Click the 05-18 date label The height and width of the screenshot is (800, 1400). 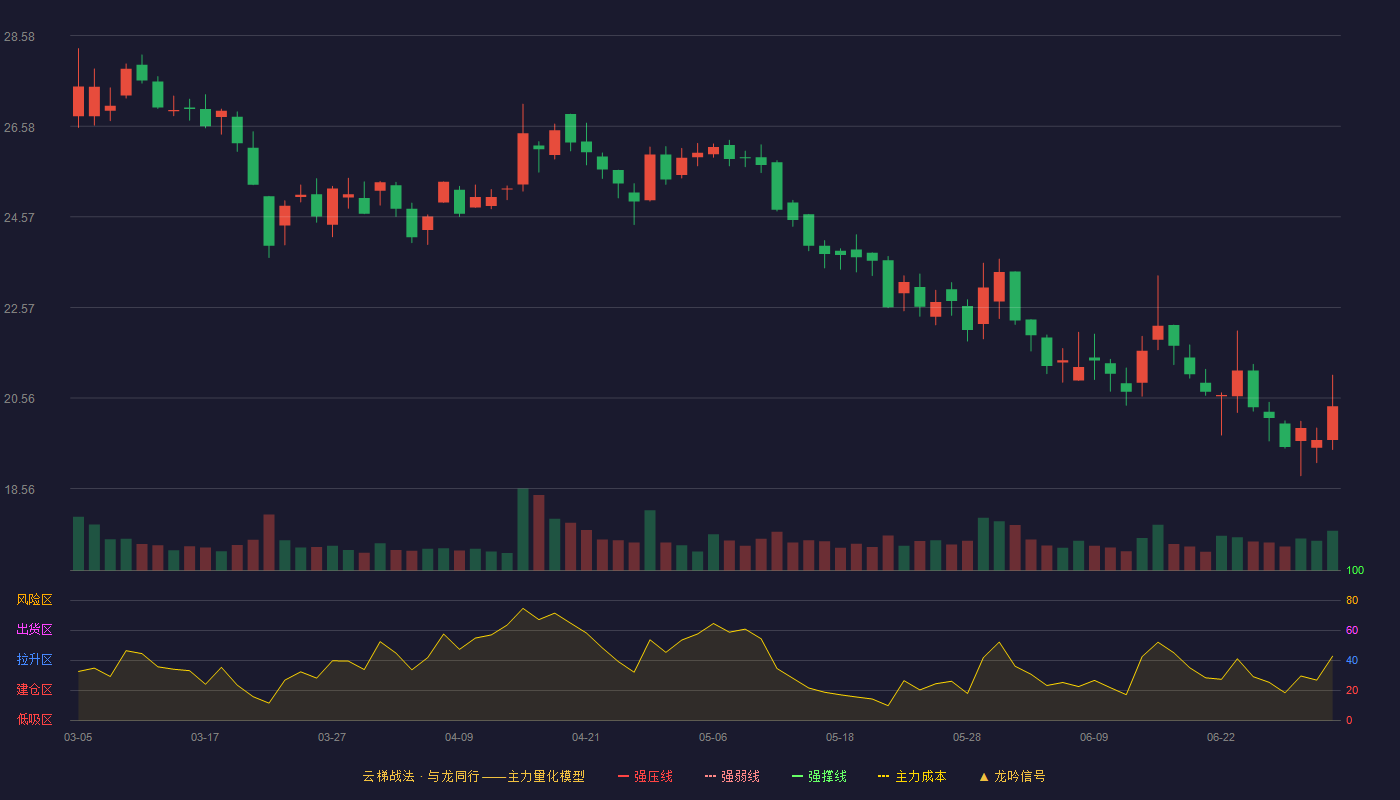[x=840, y=737]
